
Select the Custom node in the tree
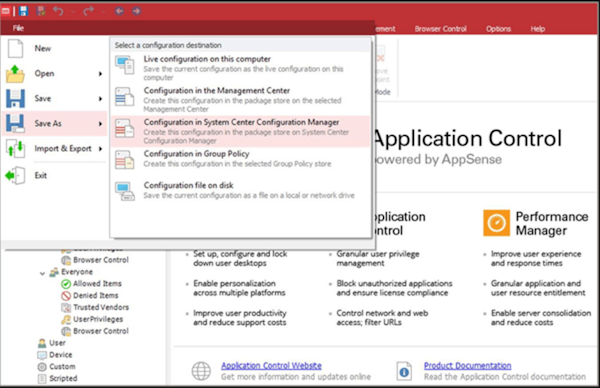click(x=56, y=367)
